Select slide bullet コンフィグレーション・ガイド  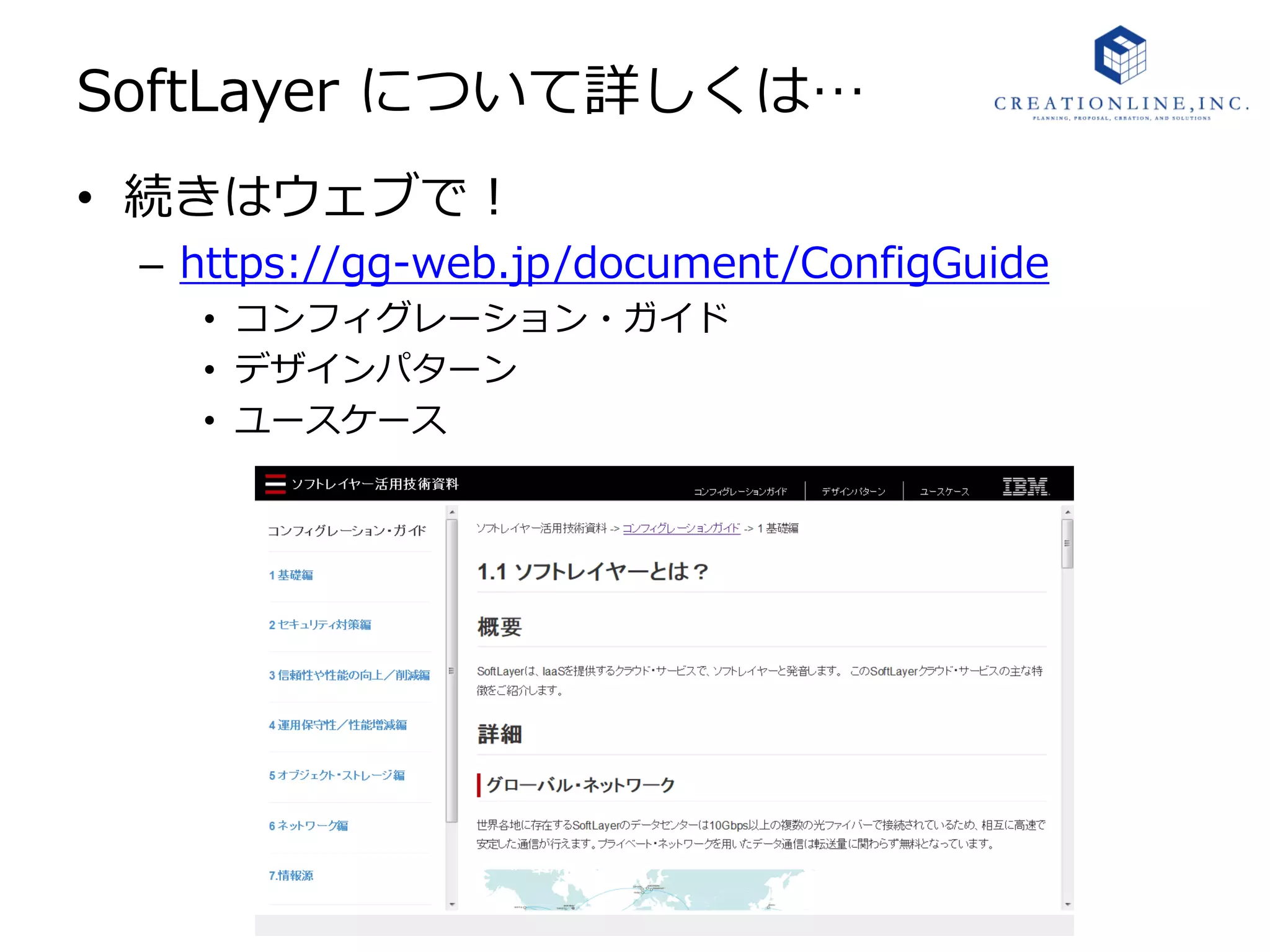(x=482, y=318)
